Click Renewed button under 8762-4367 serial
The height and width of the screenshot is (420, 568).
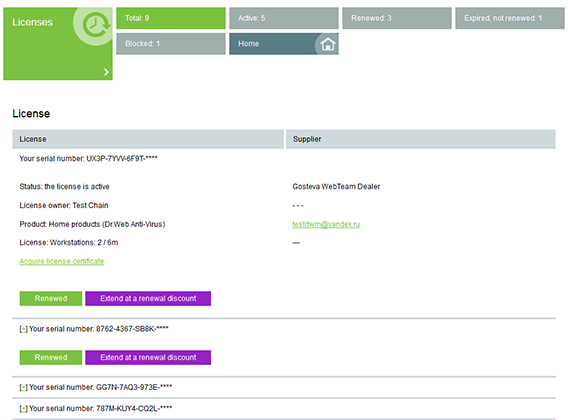click(51, 357)
